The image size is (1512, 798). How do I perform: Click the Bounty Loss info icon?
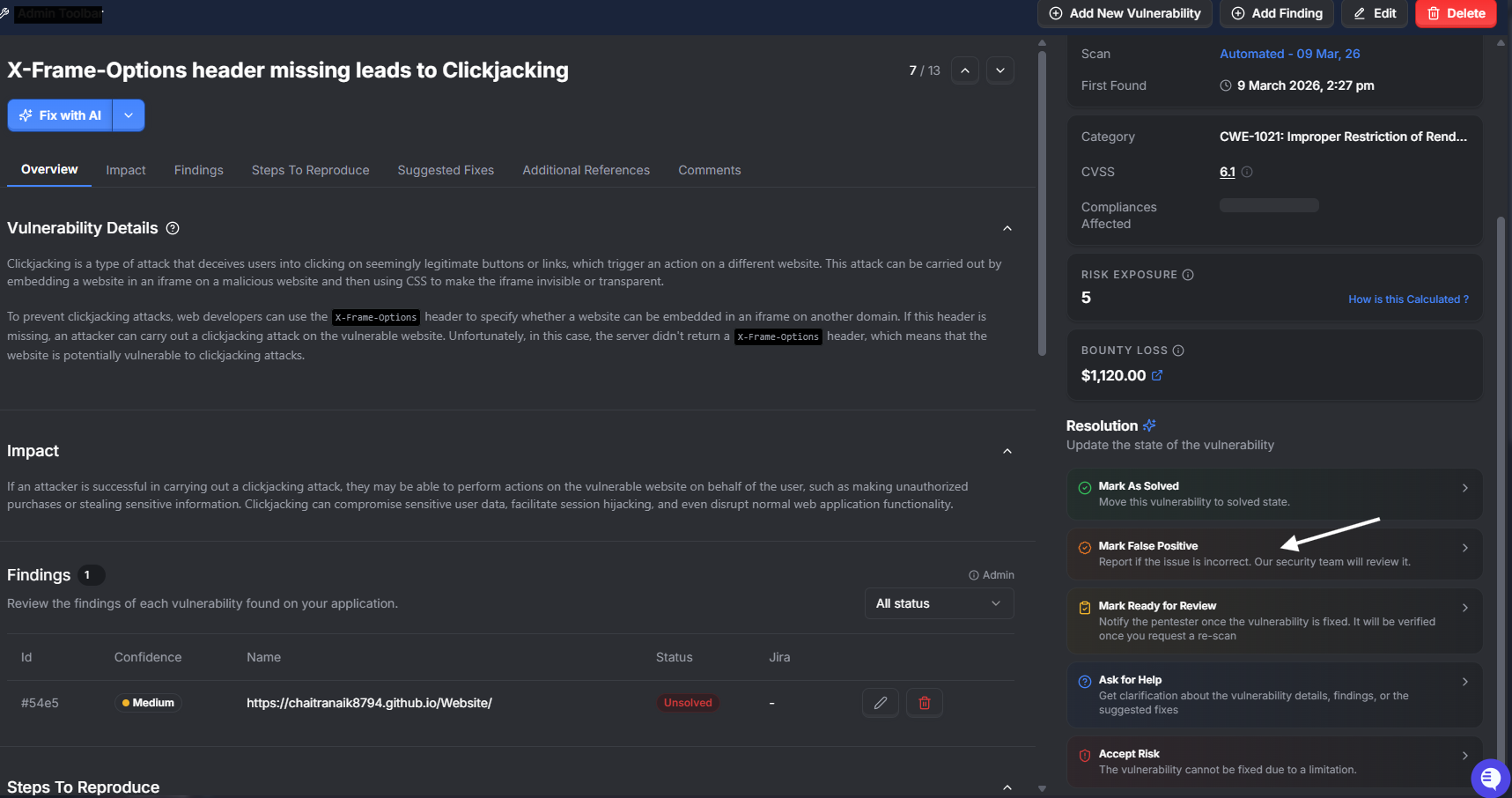pyautogui.click(x=1178, y=351)
